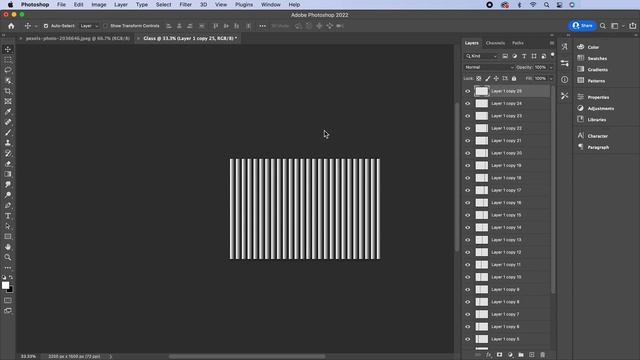Viewport: 640px width, 360px height.
Task: Click lock transparent pixels icon
Action: tap(479, 78)
